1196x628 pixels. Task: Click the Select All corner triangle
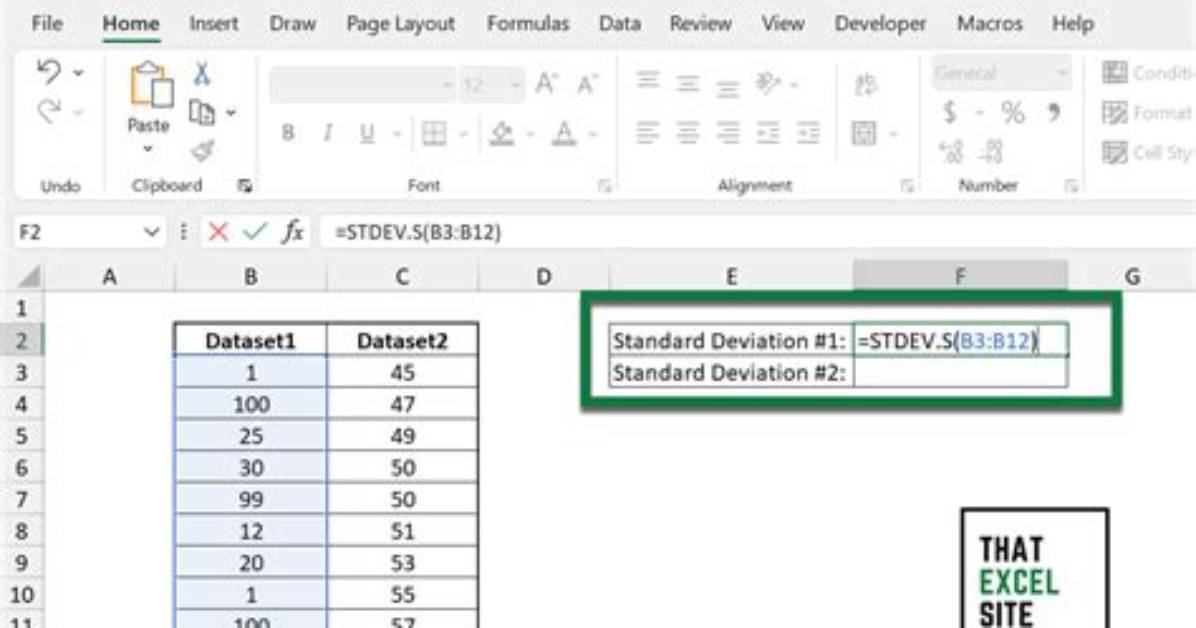pyautogui.click(x=27, y=276)
